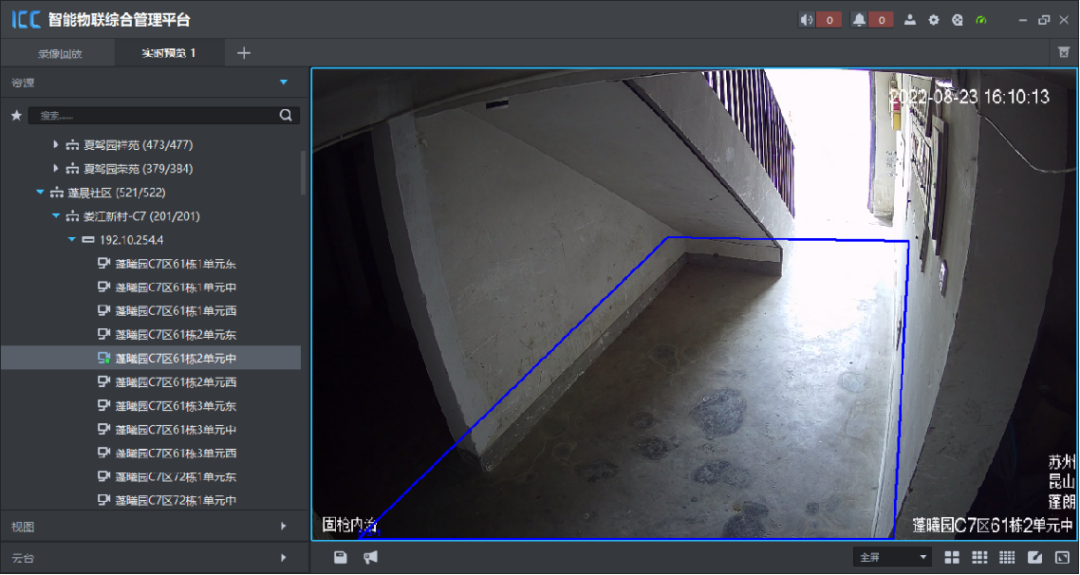1080x575 pixels.
Task: Collapse the 192.10.254.4 device node
Action: click(72, 240)
